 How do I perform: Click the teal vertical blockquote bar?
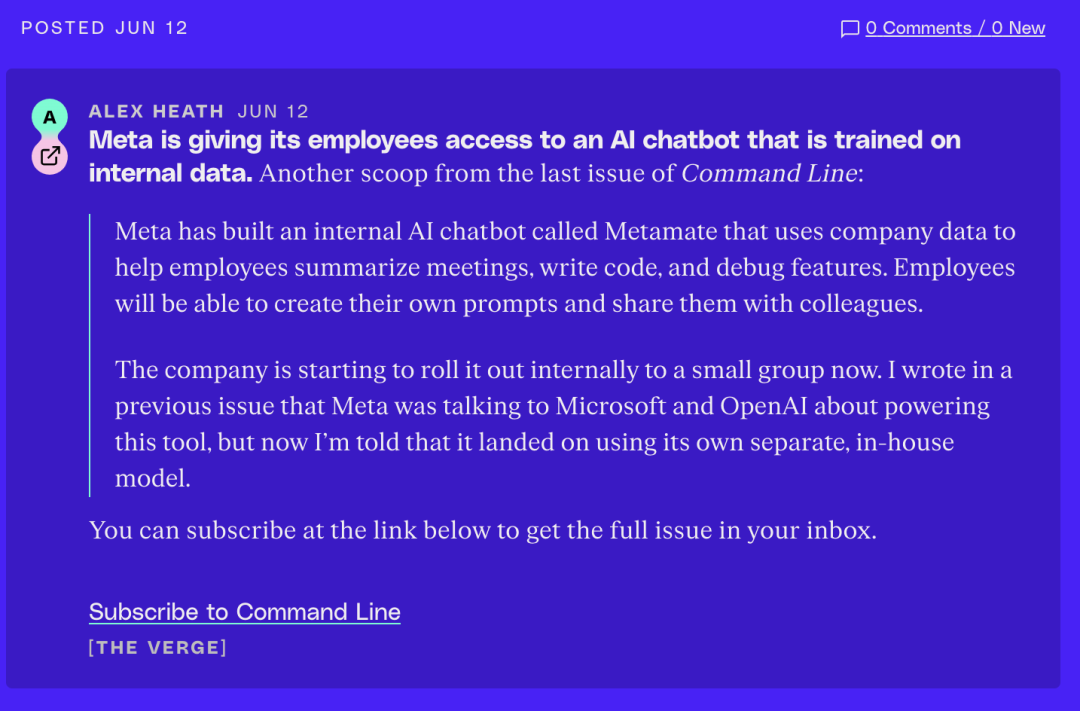point(90,356)
